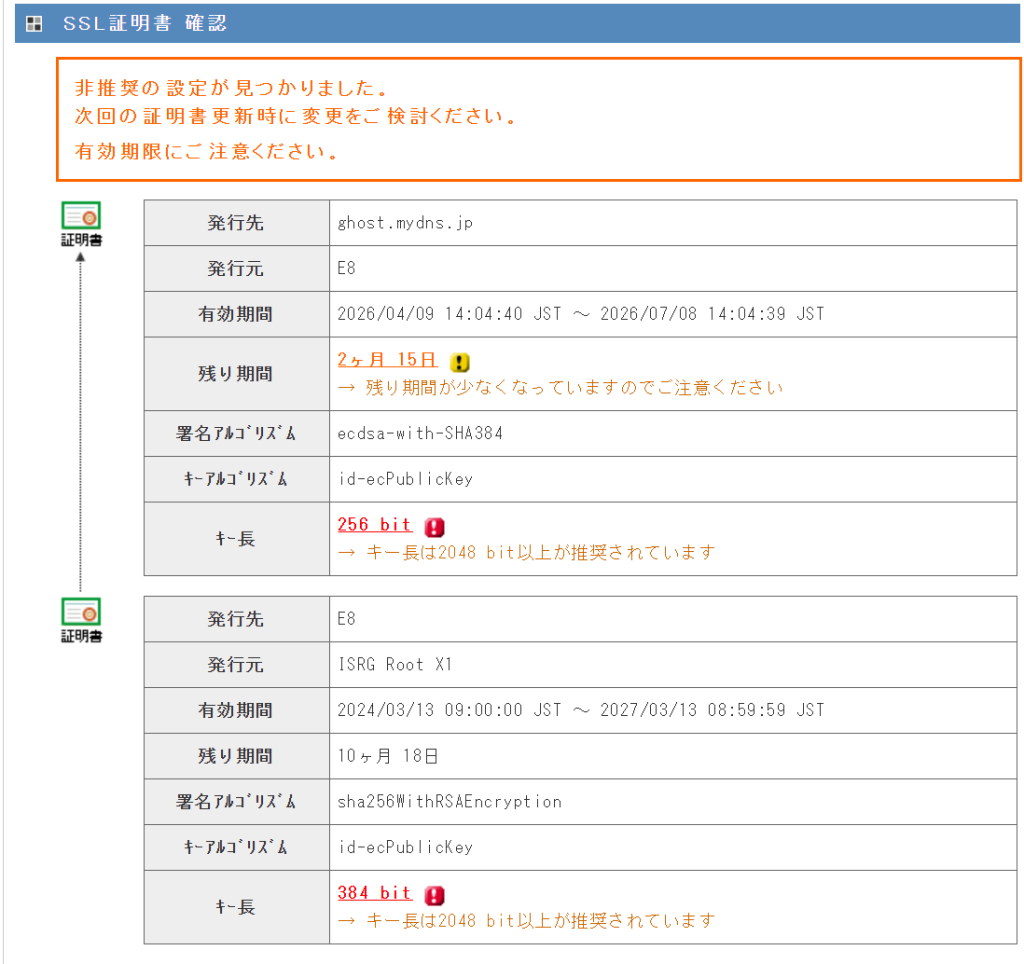
Task: Click the upward arrow linking the two certificates
Action: [x=80, y=423]
